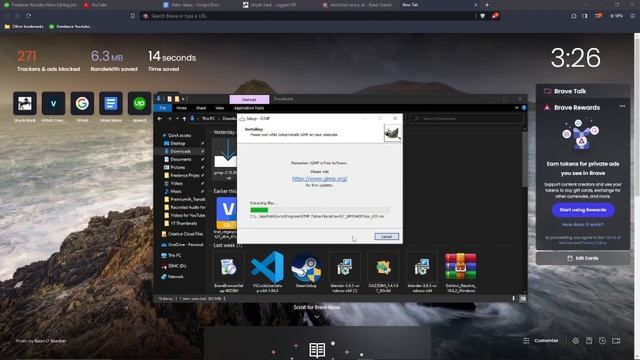The height and width of the screenshot is (360, 640).
Task: Open history clock icon at bottom right
Action: coord(602,340)
